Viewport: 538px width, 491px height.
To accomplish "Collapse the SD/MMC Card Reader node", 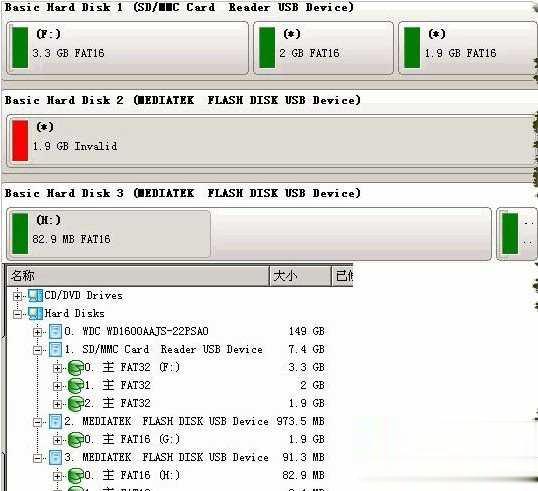I will (x=37, y=350).
